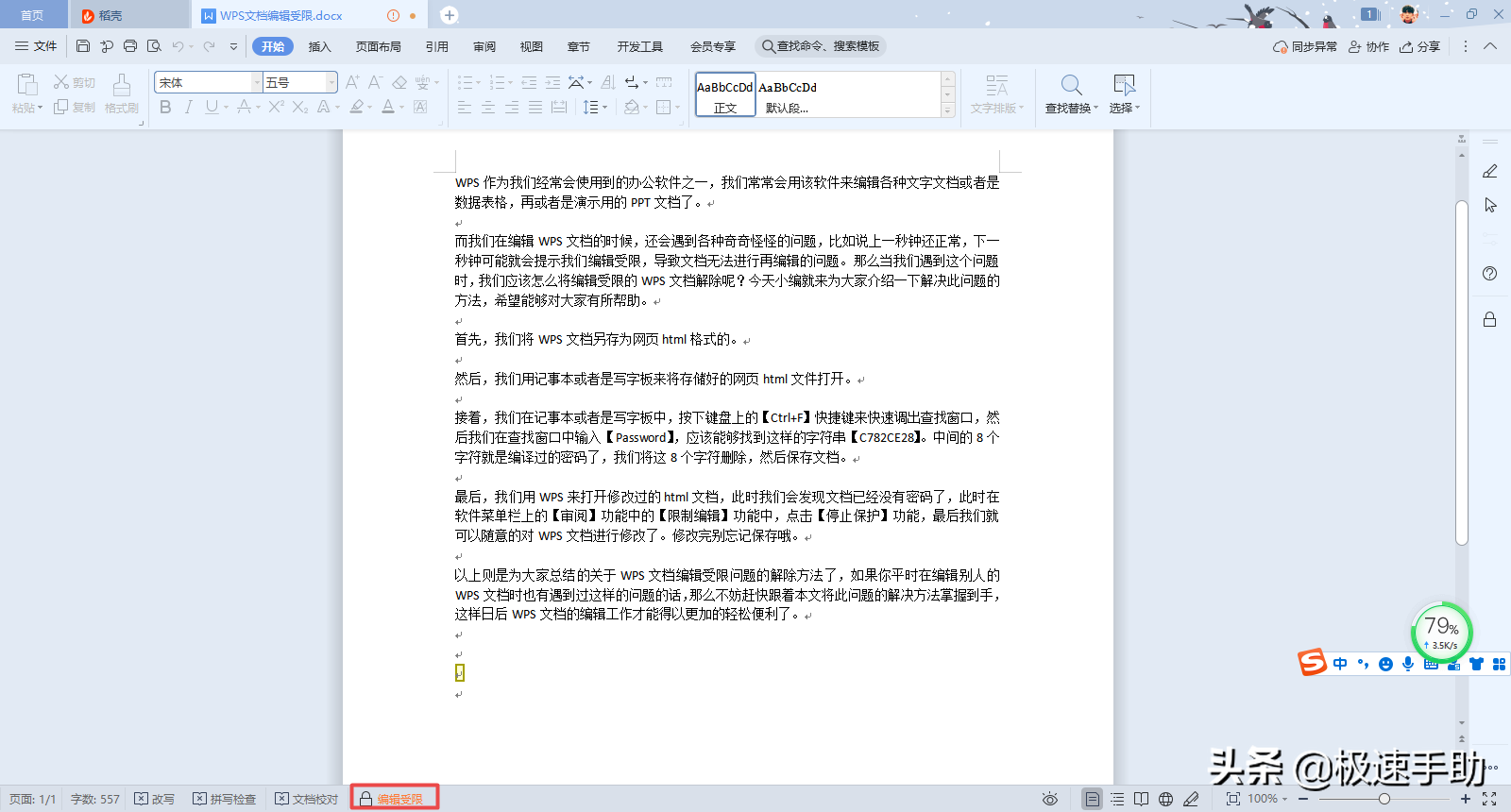
Task: Click the Clear formatting eraser icon
Action: (x=399, y=82)
